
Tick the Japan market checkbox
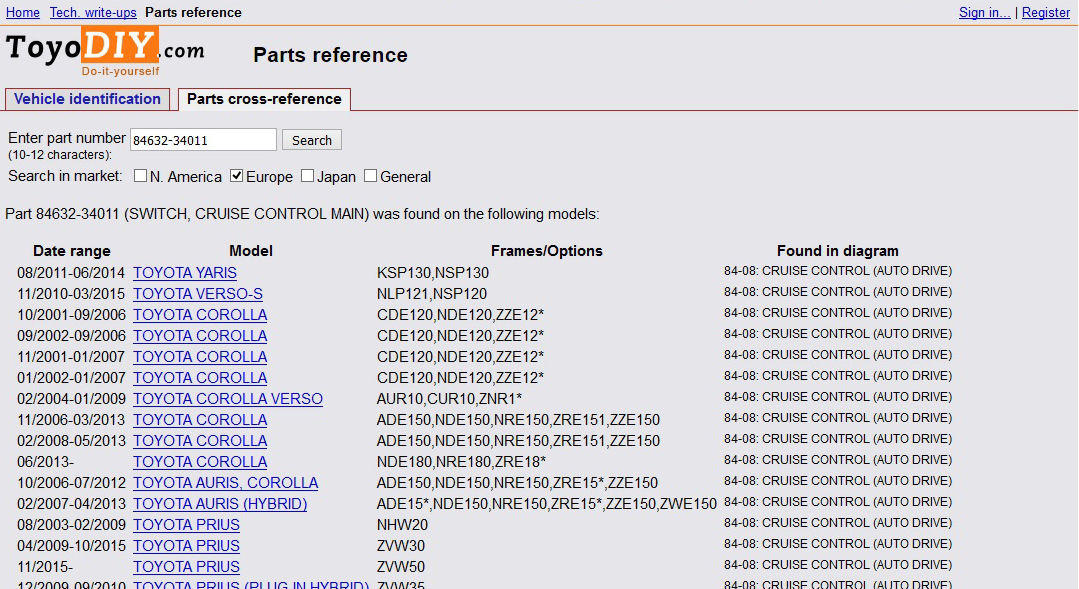[308, 176]
